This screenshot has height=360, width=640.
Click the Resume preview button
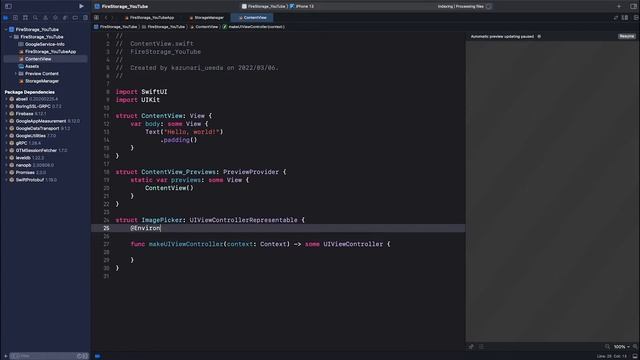627,36
